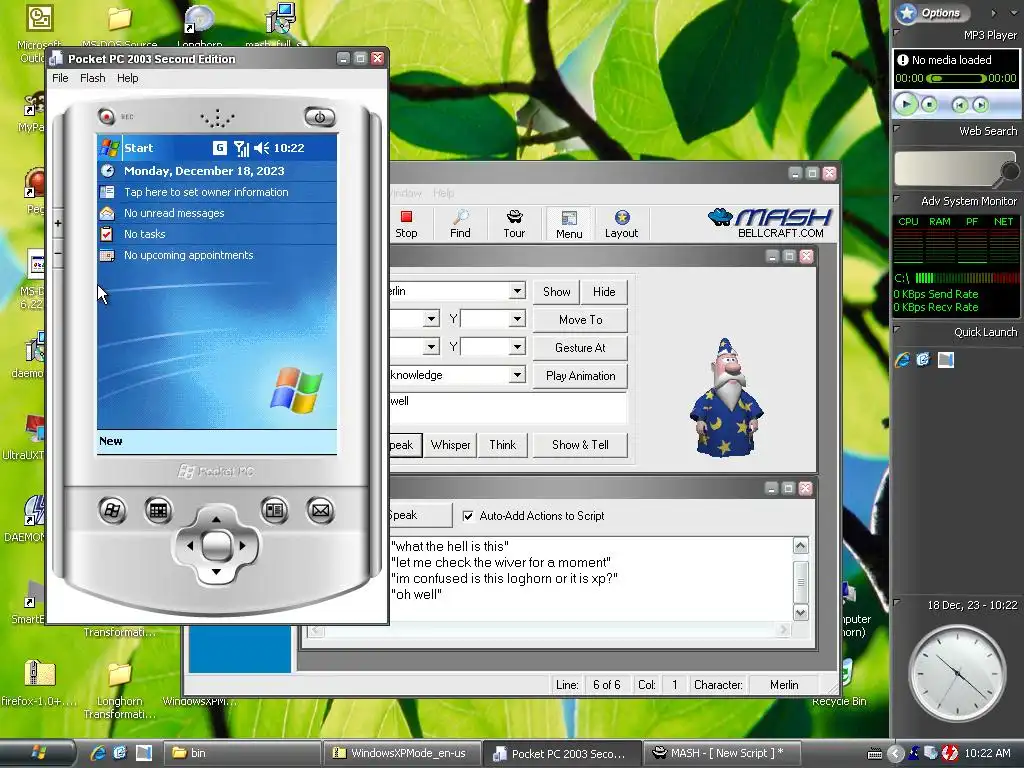The image size is (1024, 768).
Task: Open the Find tool in MASH
Action: 460,223
